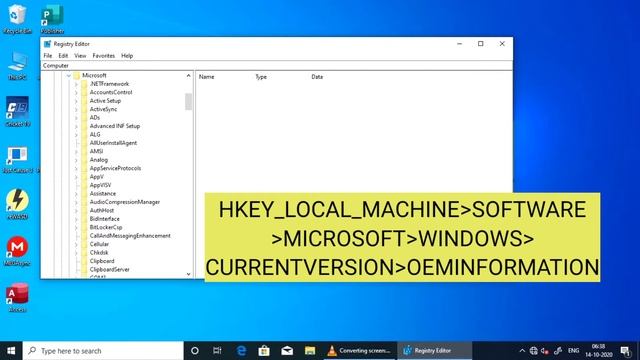Screen dimensions: 640x360
Task: Select the AMSI registry key
Action: [96, 151]
